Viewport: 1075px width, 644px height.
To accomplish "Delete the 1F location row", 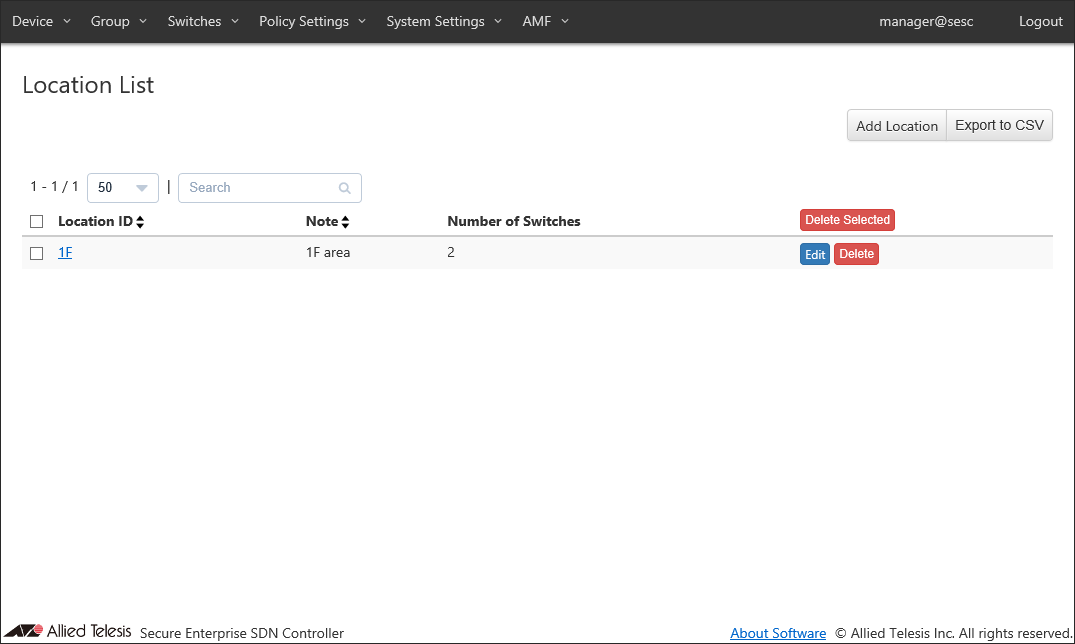I will click(x=856, y=254).
